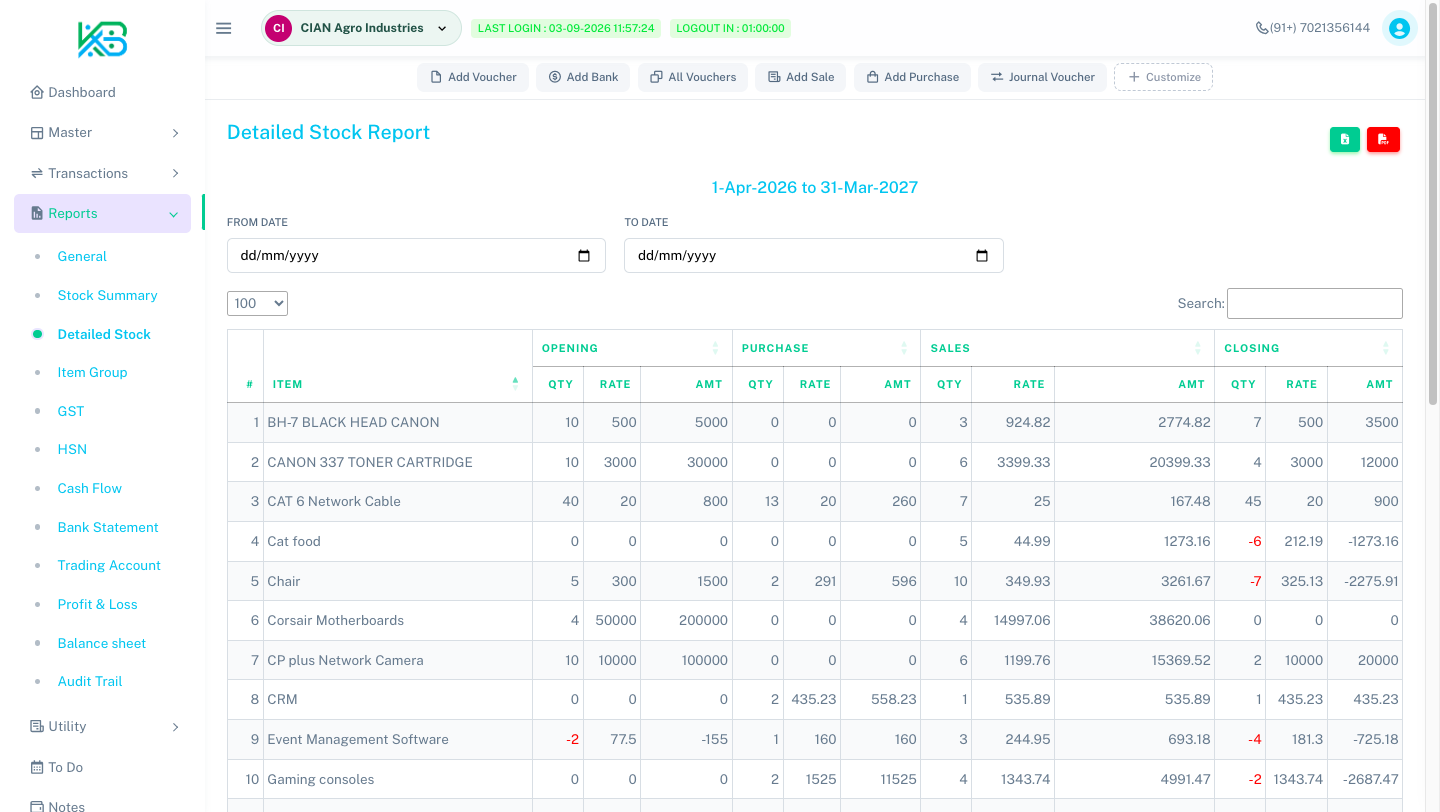The height and width of the screenshot is (812, 1440).
Task: Sort by the Closing column arrows
Action: 1385,348
